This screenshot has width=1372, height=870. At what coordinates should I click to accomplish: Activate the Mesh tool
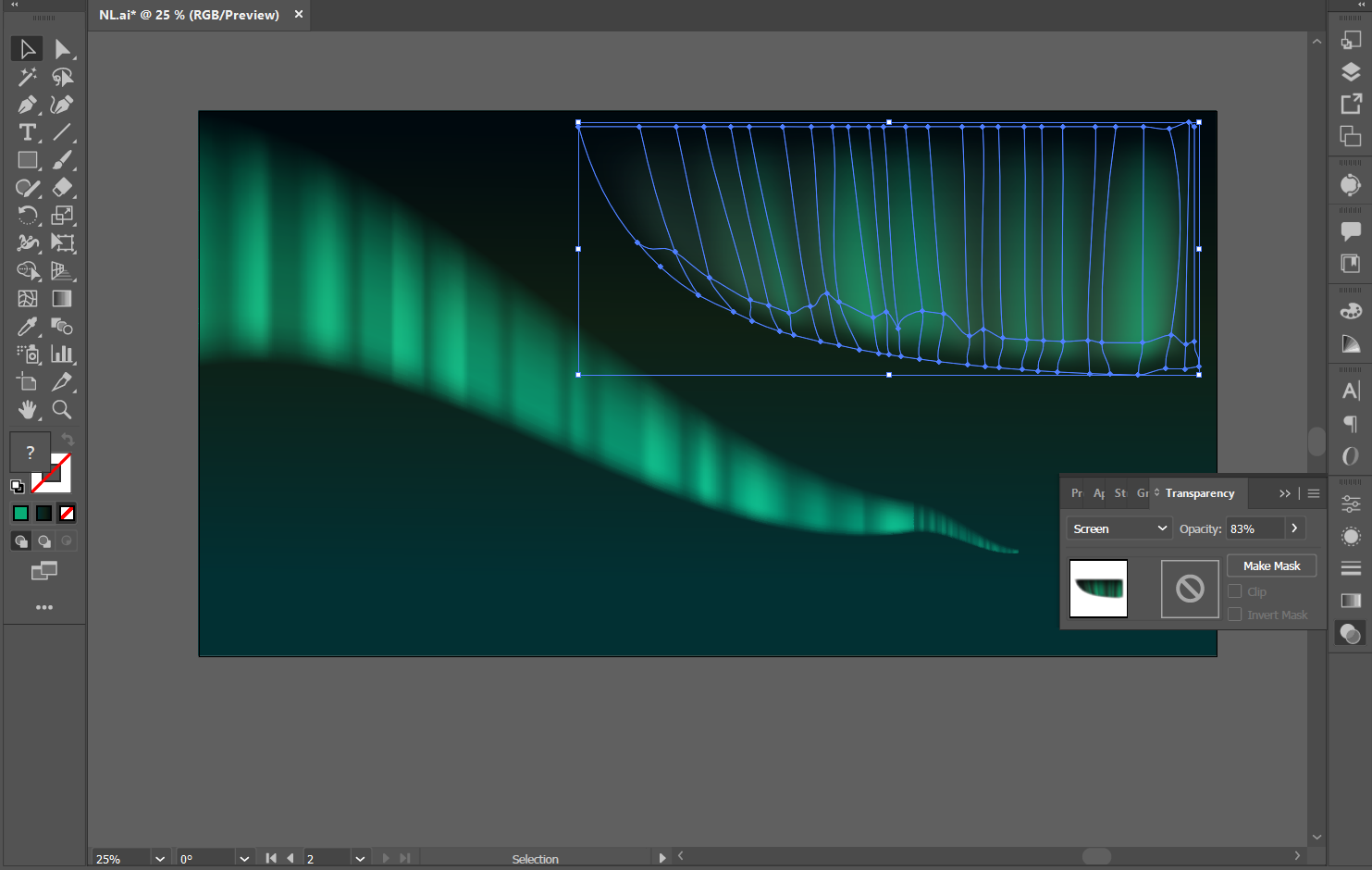point(27,299)
